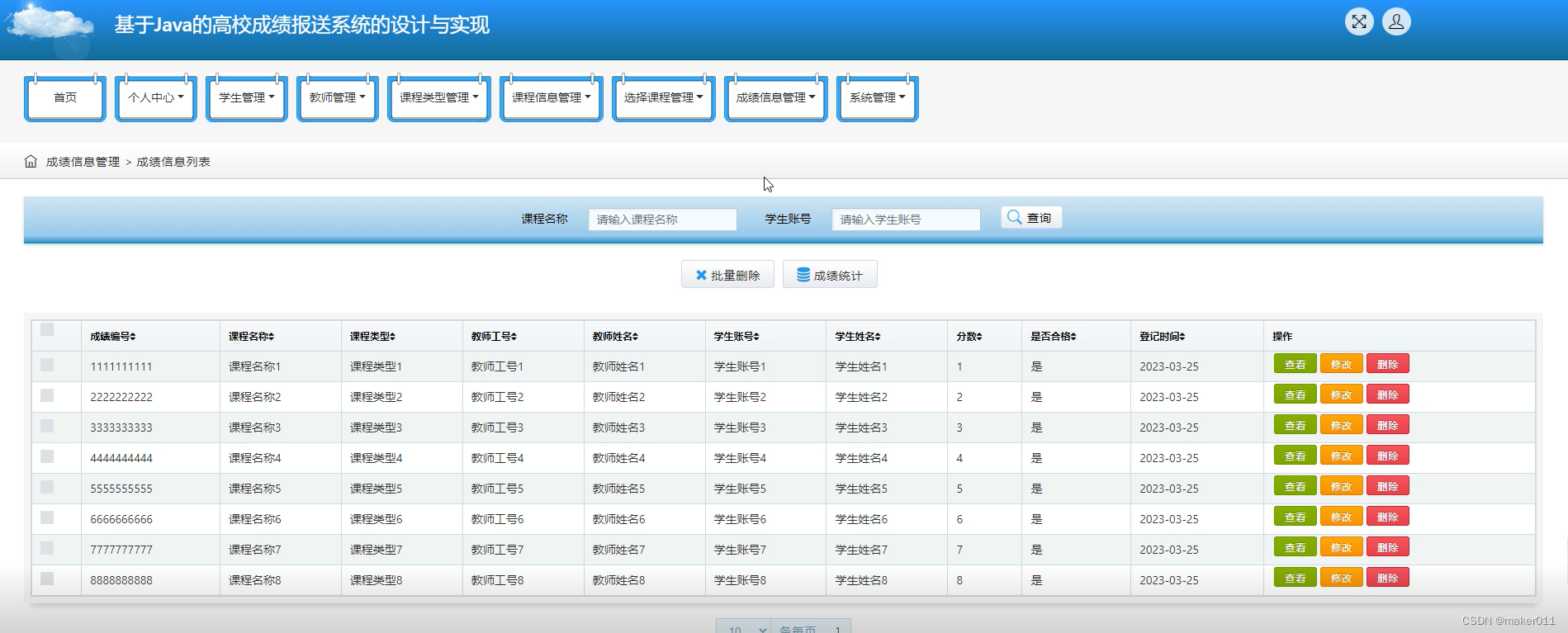Check the row 3333333333 checkbox

point(47,426)
